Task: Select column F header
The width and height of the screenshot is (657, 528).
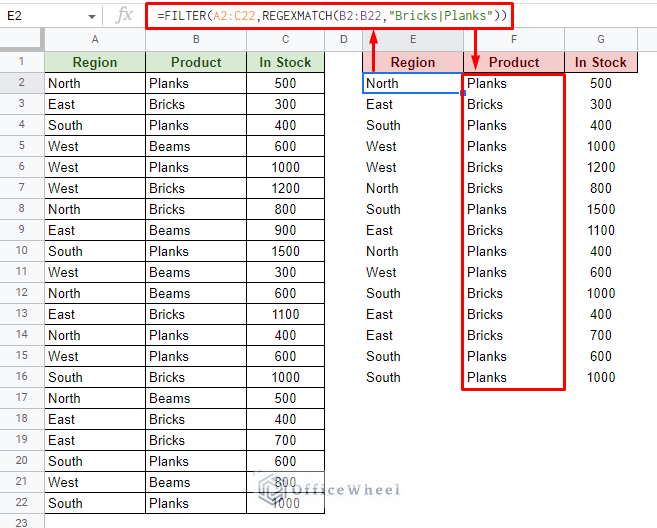Action: pyautogui.click(x=514, y=40)
